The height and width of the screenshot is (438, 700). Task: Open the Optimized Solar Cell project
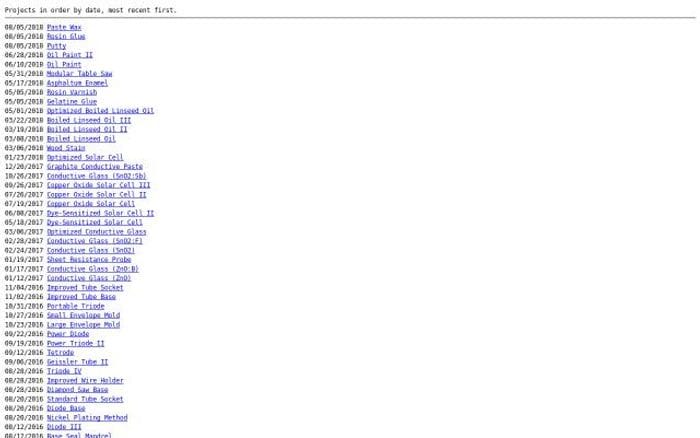tap(85, 157)
